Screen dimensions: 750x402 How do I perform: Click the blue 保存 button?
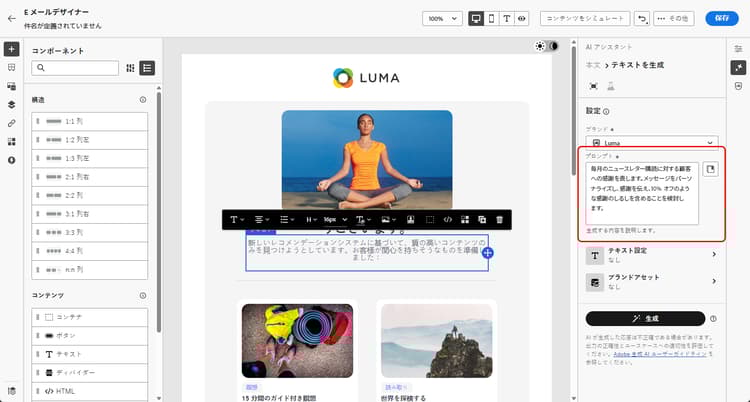722,18
